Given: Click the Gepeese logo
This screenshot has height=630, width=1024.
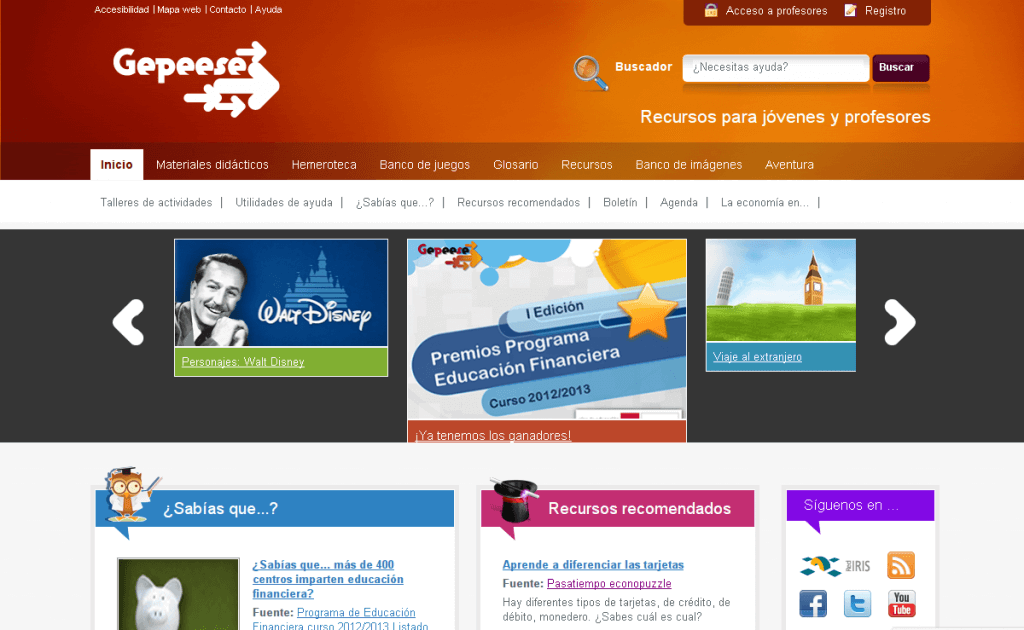Looking at the screenshot, I should pos(196,78).
